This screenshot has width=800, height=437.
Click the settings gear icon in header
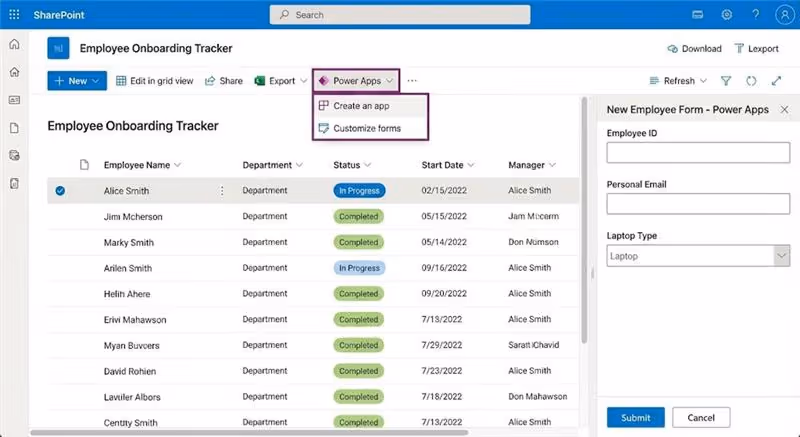727,15
